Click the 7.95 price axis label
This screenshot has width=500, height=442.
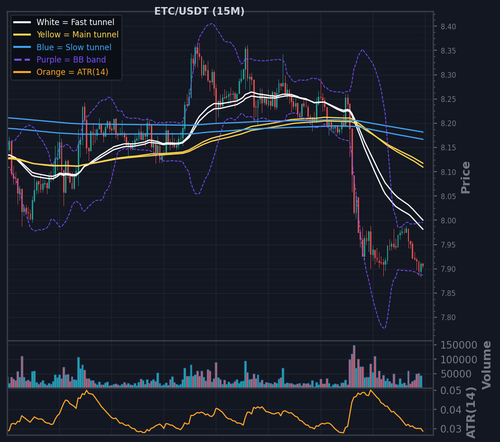point(448,245)
